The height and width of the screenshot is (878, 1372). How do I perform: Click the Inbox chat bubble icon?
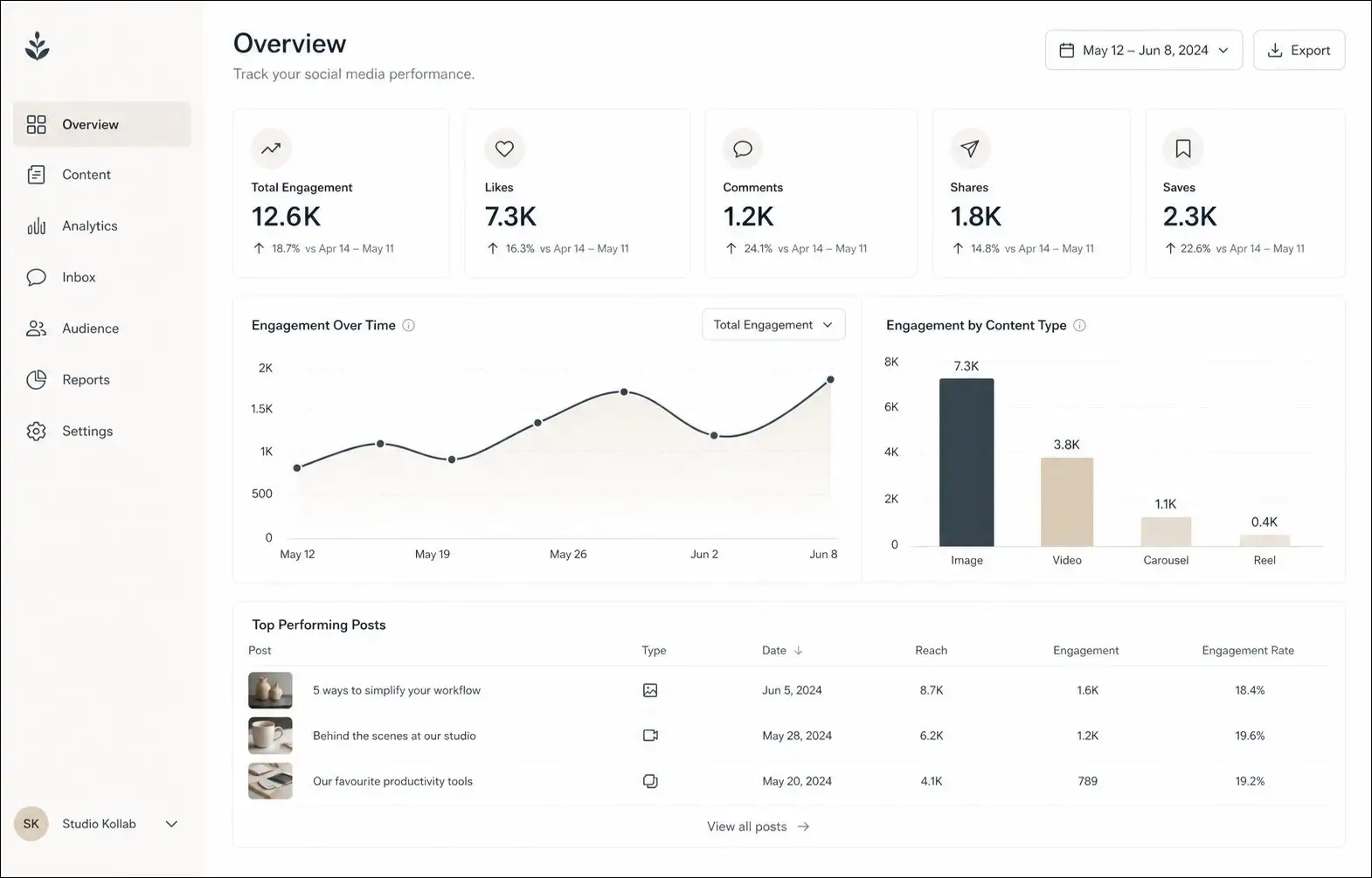pos(36,277)
